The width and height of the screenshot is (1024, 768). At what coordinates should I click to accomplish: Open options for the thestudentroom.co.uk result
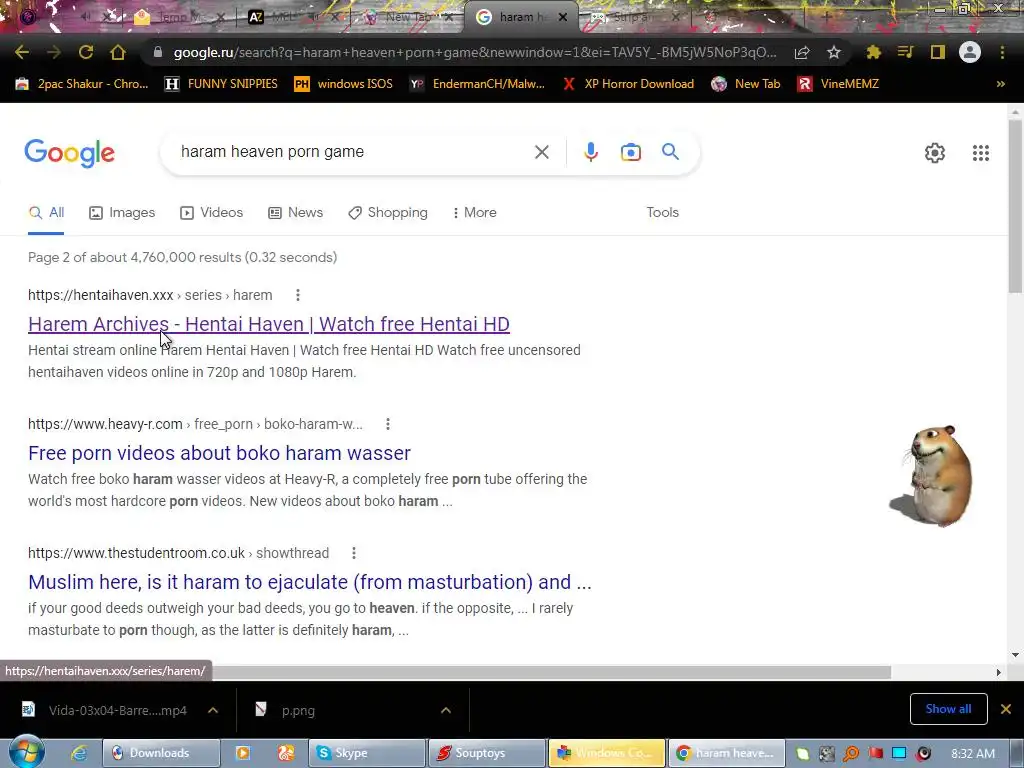[354, 553]
